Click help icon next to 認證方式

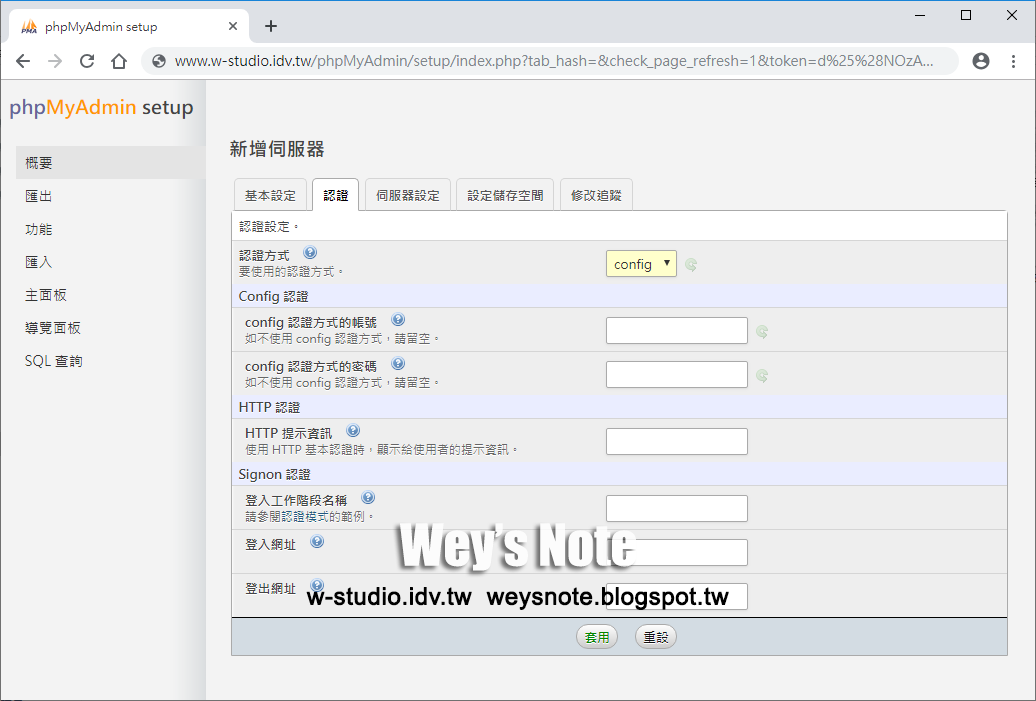(x=310, y=252)
